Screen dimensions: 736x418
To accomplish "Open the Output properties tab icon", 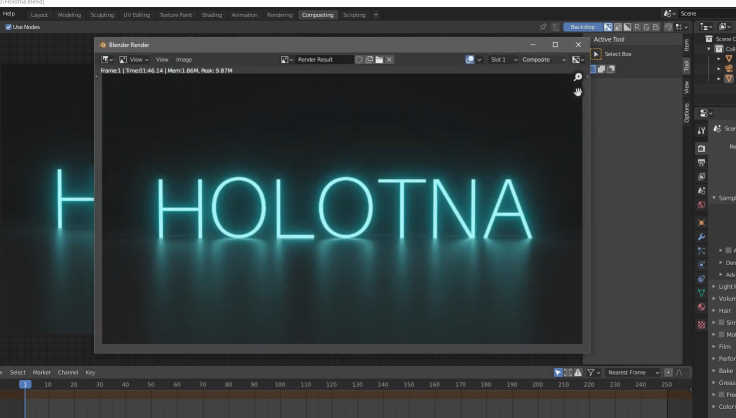I will click(701, 162).
